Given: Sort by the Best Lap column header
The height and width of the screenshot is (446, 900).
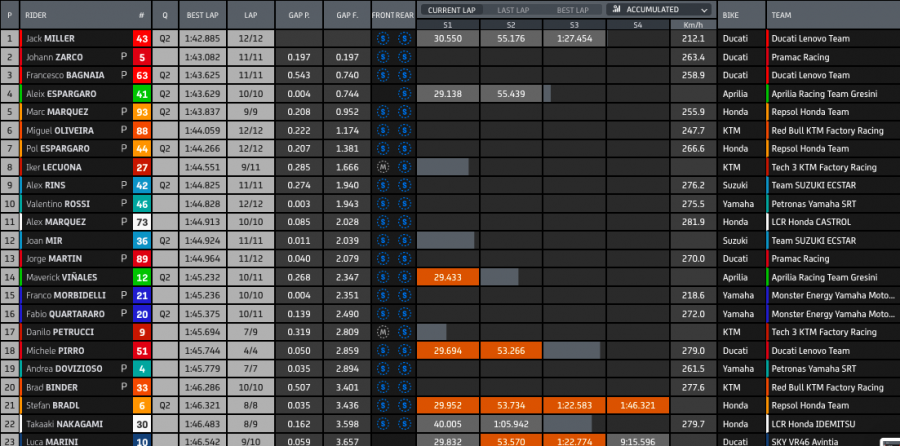Looking at the screenshot, I should 203,15.
